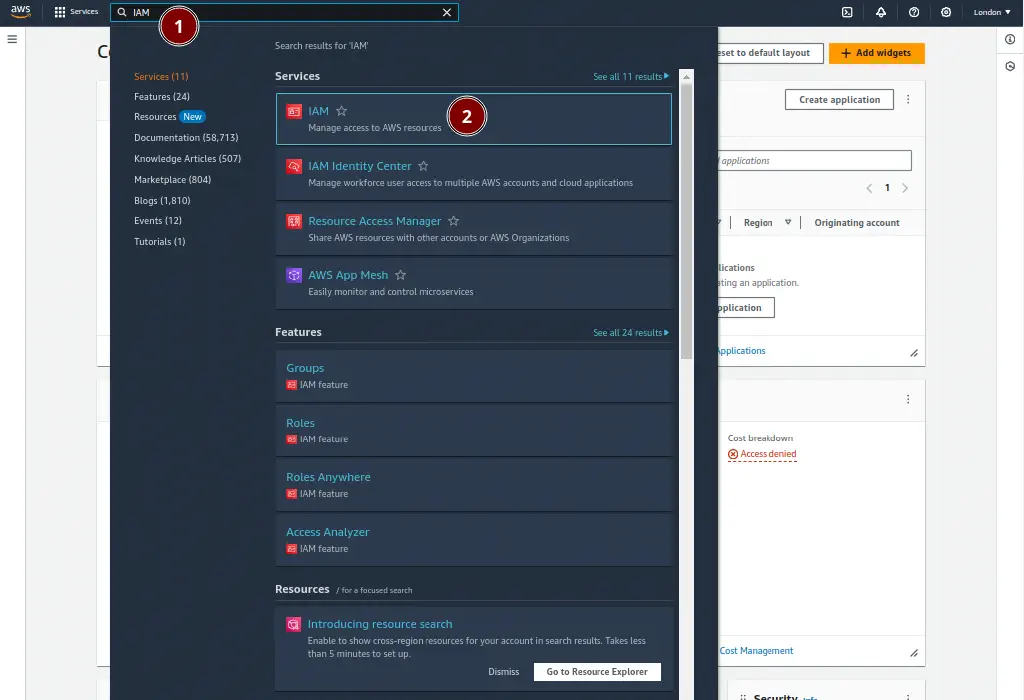Open the clock history icon at right edge

pos(1010,66)
